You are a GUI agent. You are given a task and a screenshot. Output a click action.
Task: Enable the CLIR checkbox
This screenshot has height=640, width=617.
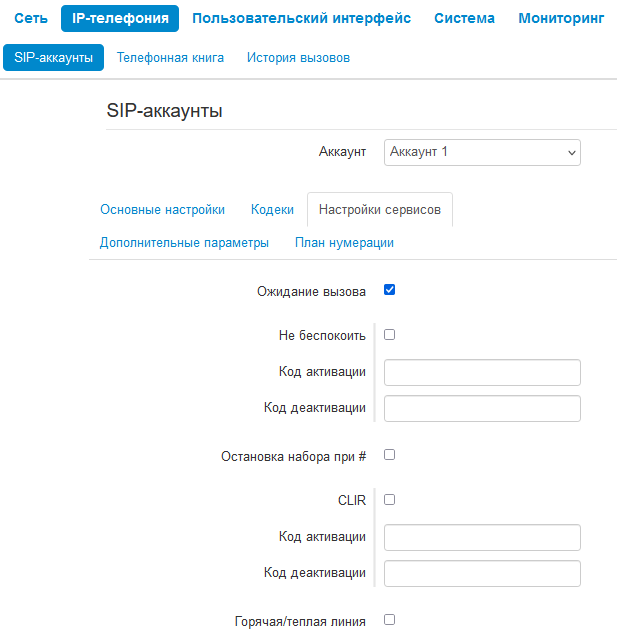(390, 499)
